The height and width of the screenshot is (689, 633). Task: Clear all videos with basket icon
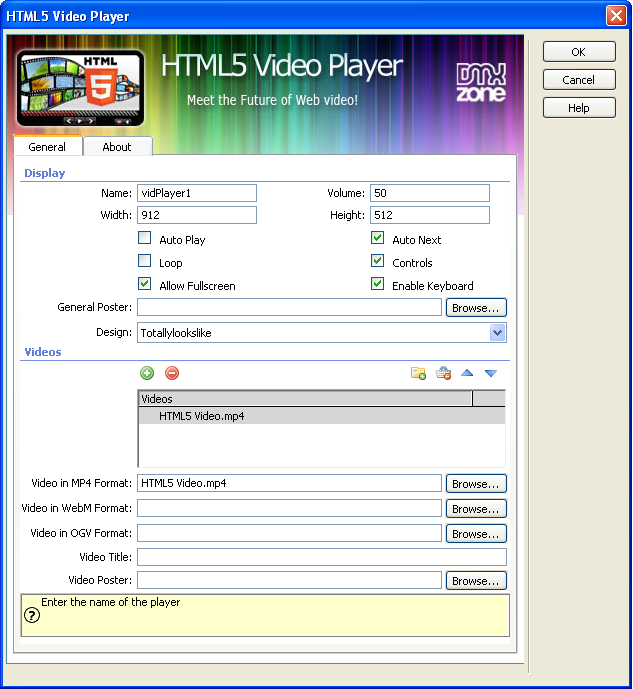(x=443, y=373)
